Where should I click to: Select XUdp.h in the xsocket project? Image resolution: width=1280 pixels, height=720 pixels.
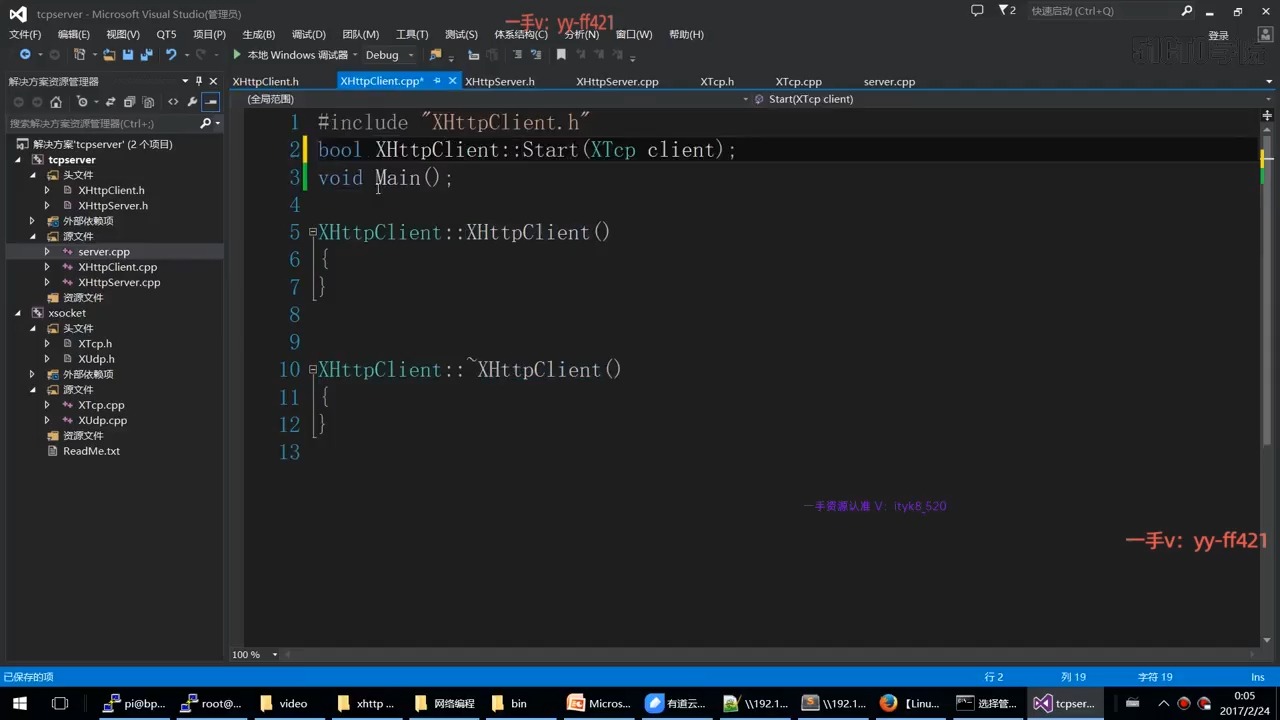tap(96, 359)
